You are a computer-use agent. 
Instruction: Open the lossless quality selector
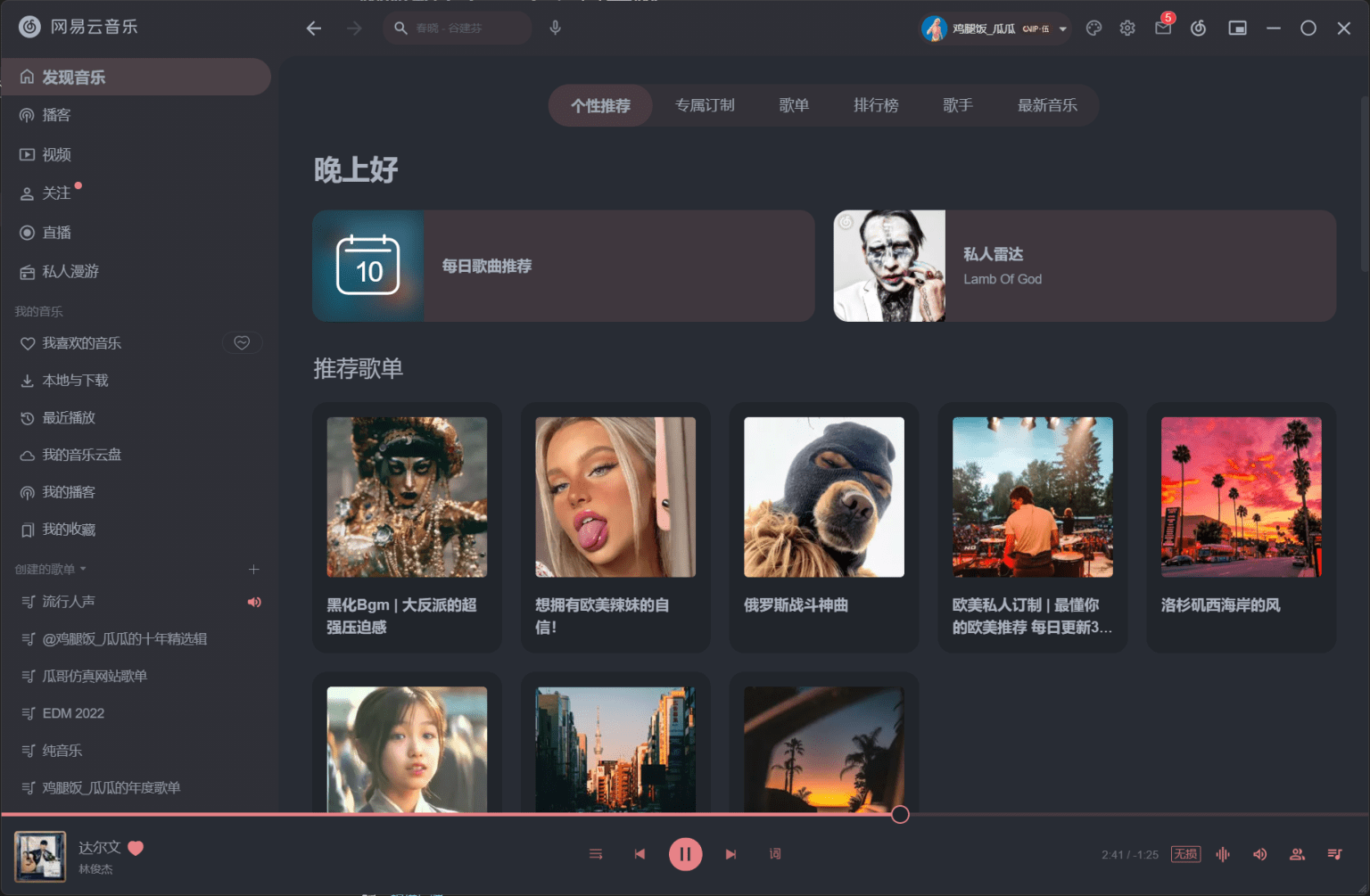[x=1185, y=854]
